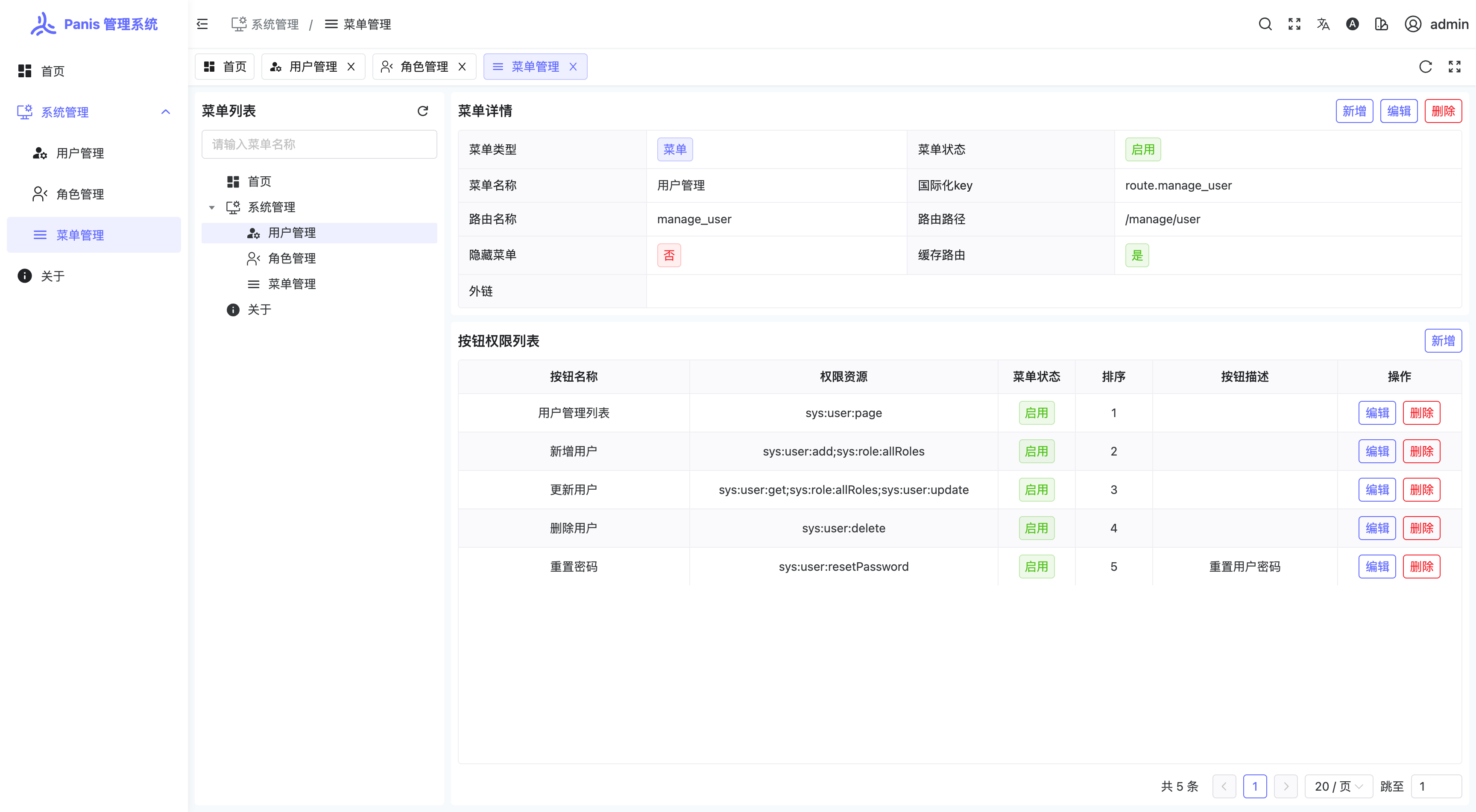This screenshot has height=812, width=1476.
Task: Open 关于 in the left sidebar
Action: click(53, 276)
